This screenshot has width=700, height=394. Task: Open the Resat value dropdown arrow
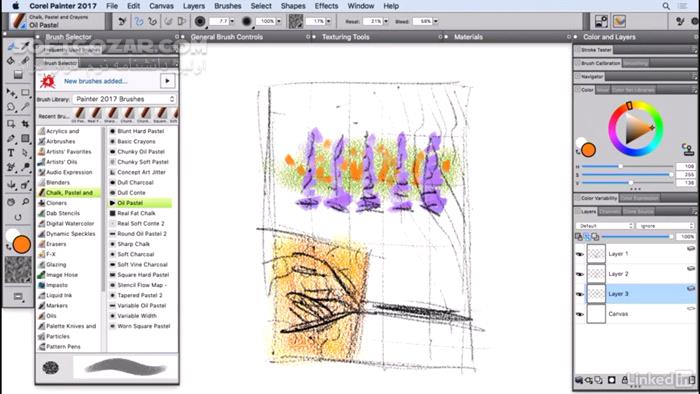[x=386, y=21]
